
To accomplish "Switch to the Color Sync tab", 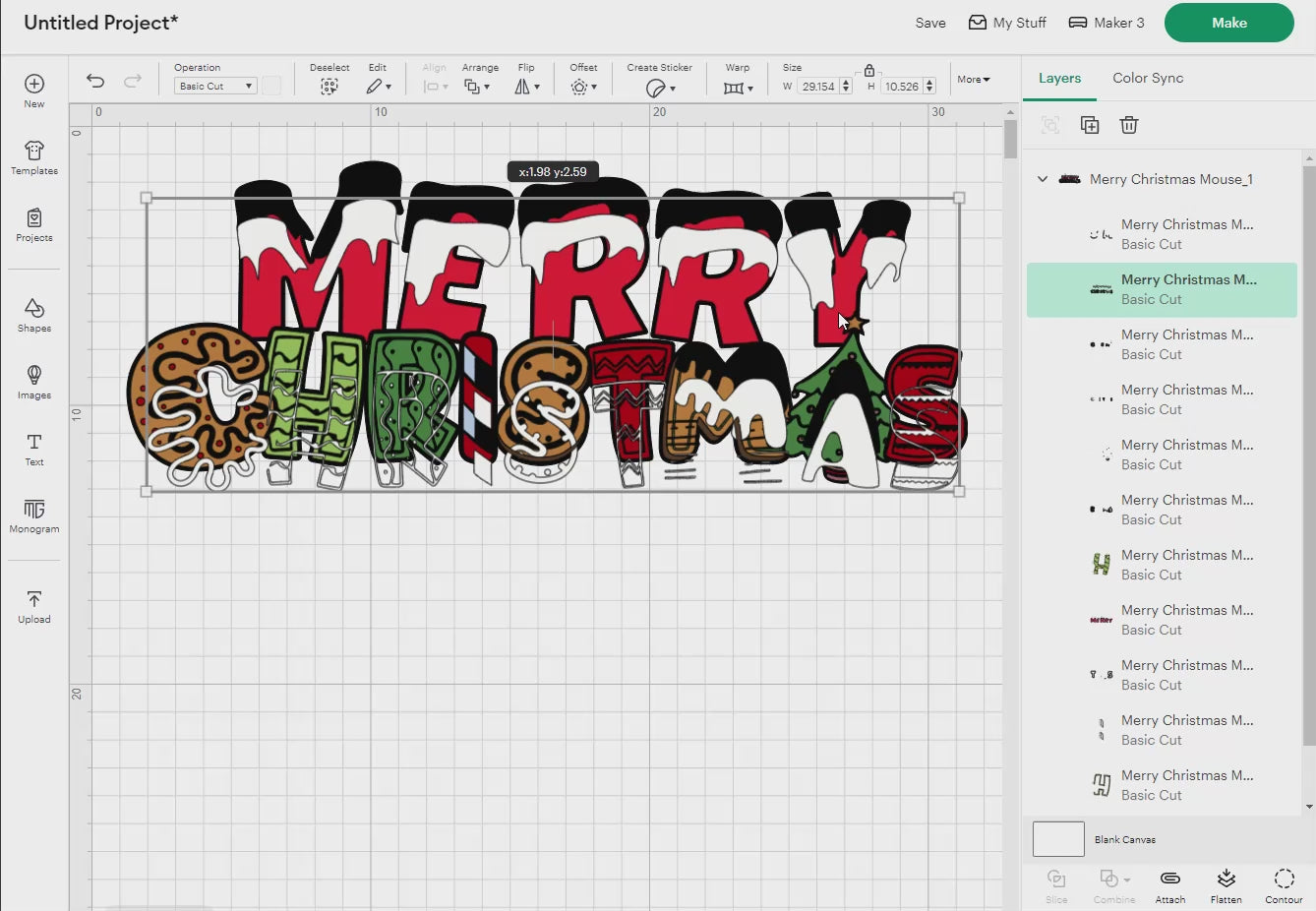I will 1148,78.
